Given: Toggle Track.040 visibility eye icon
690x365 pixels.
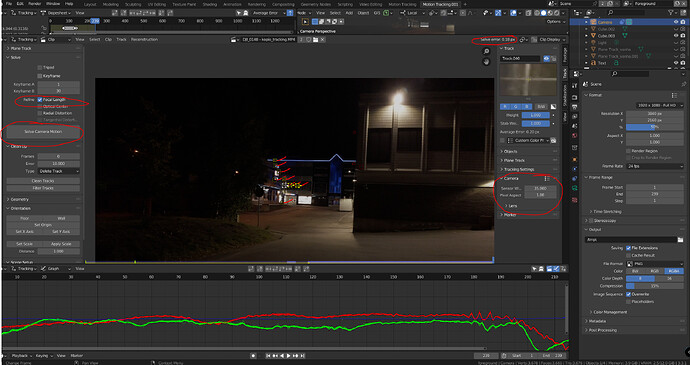Looking at the screenshot, I should point(547,59).
